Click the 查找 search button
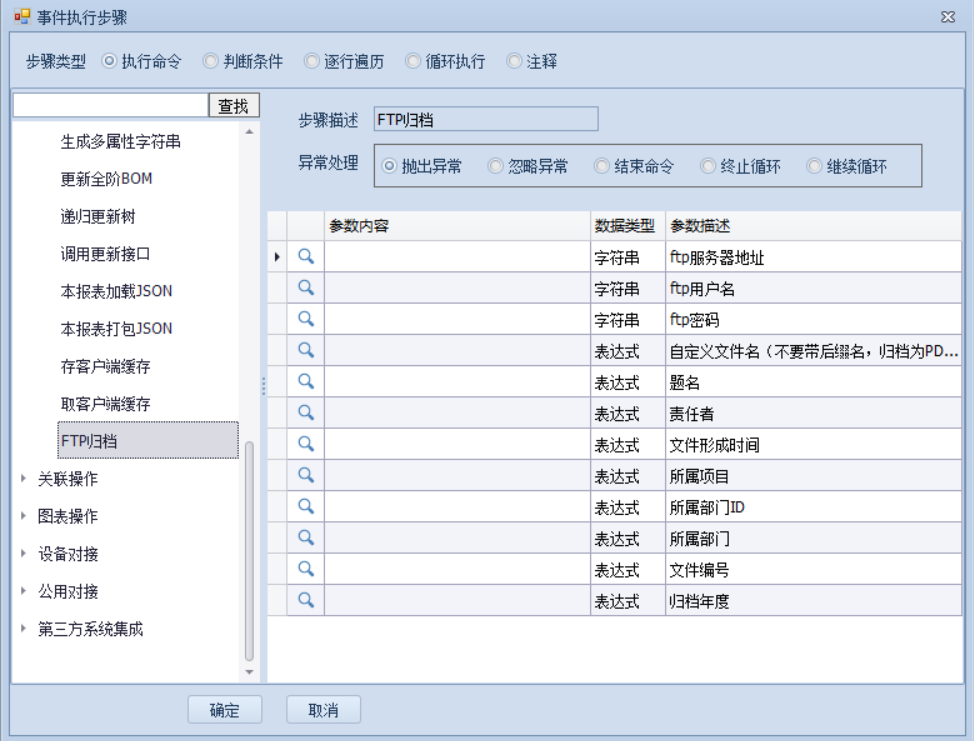Screen dimensions: 974x741 pyautogui.click(x=234, y=106)
